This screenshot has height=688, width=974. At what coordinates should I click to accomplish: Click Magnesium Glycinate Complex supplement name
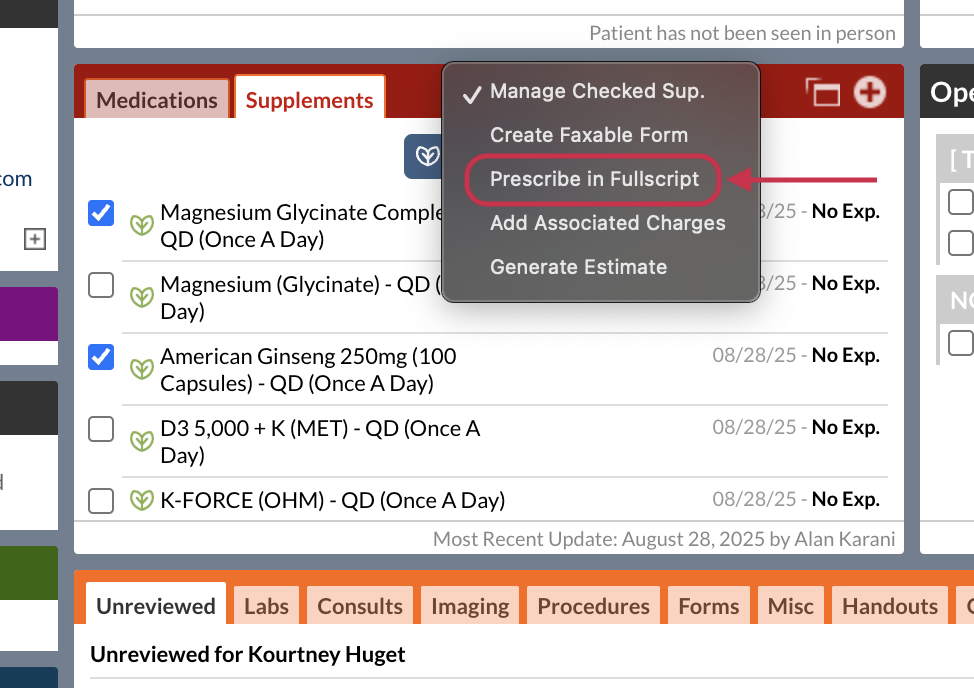click(x=302, y=225)
